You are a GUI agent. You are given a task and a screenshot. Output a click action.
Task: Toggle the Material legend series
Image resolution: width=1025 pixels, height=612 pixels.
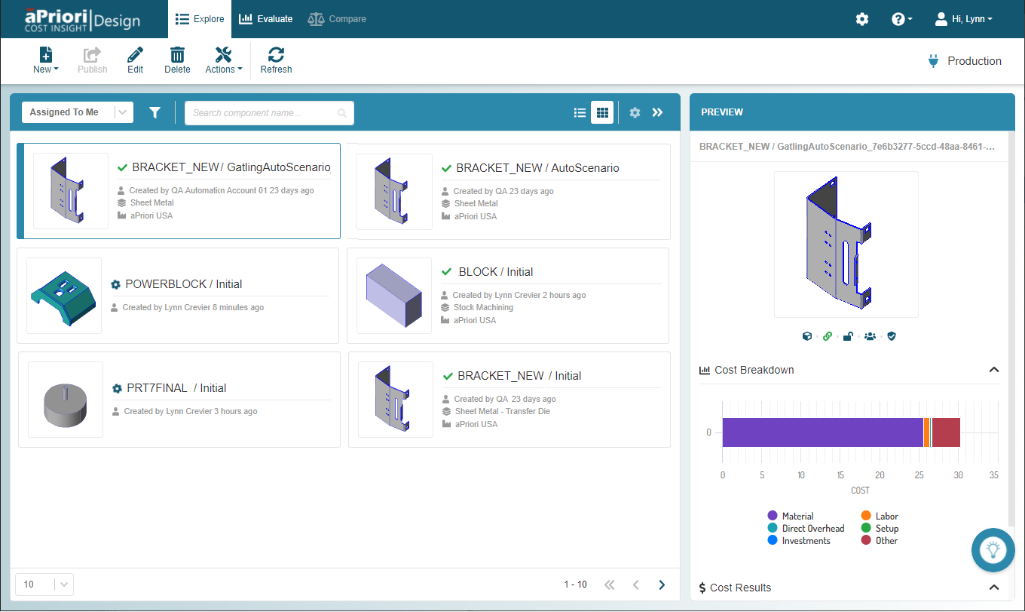tap(790, 516)
